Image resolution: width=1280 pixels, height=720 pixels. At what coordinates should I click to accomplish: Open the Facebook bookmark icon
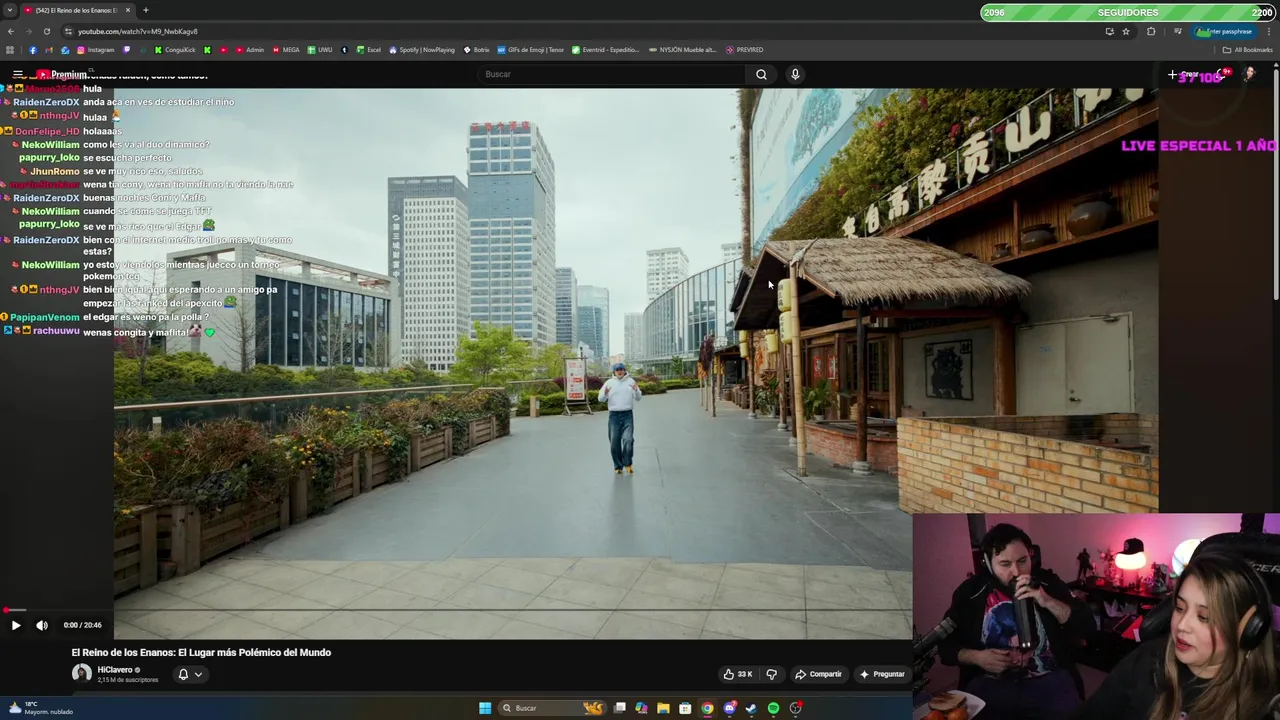click(32, 50)
